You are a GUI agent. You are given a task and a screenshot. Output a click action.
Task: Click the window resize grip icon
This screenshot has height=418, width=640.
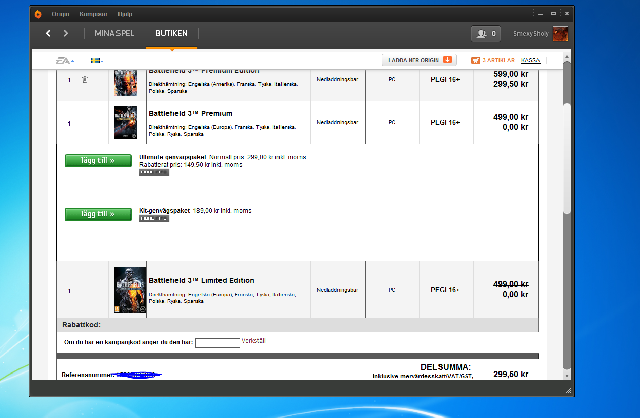pyautogui.click(x=568, y=391)
